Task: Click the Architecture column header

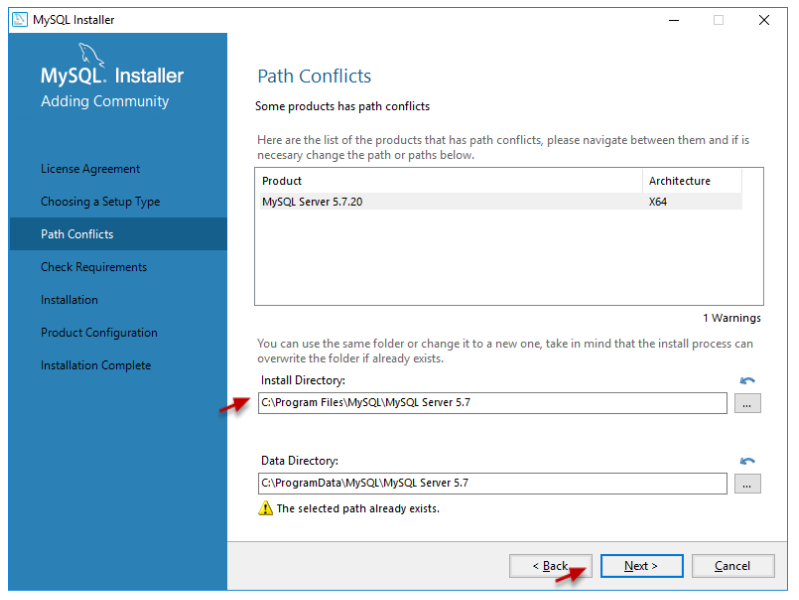Action: pos(692,181)
